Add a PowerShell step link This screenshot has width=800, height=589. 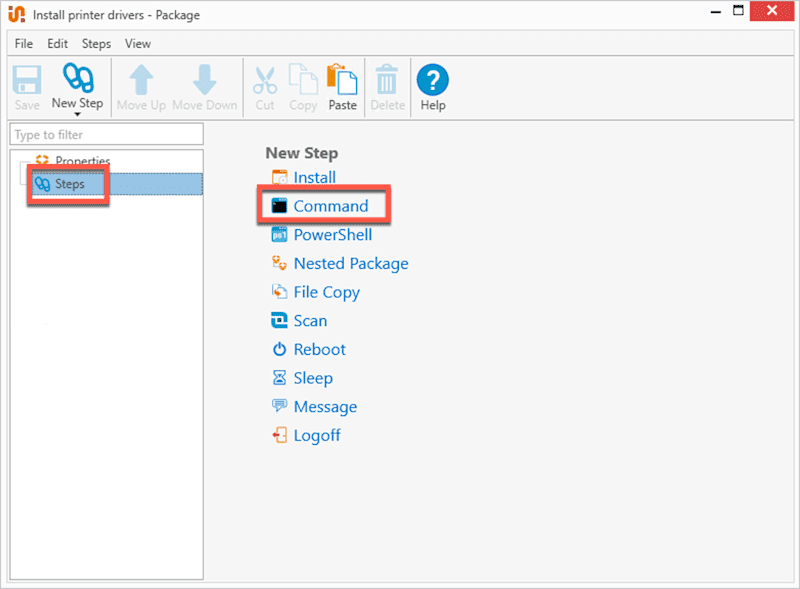pos(333,235)
